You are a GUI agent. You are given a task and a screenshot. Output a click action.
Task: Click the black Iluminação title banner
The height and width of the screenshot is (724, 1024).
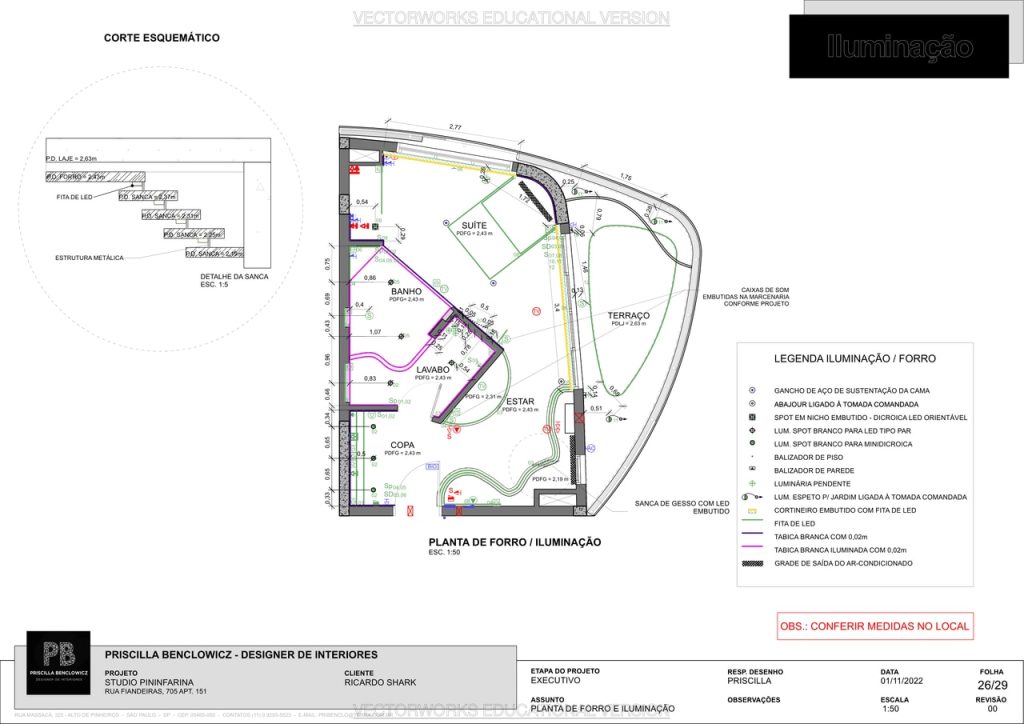coord(899,46)
